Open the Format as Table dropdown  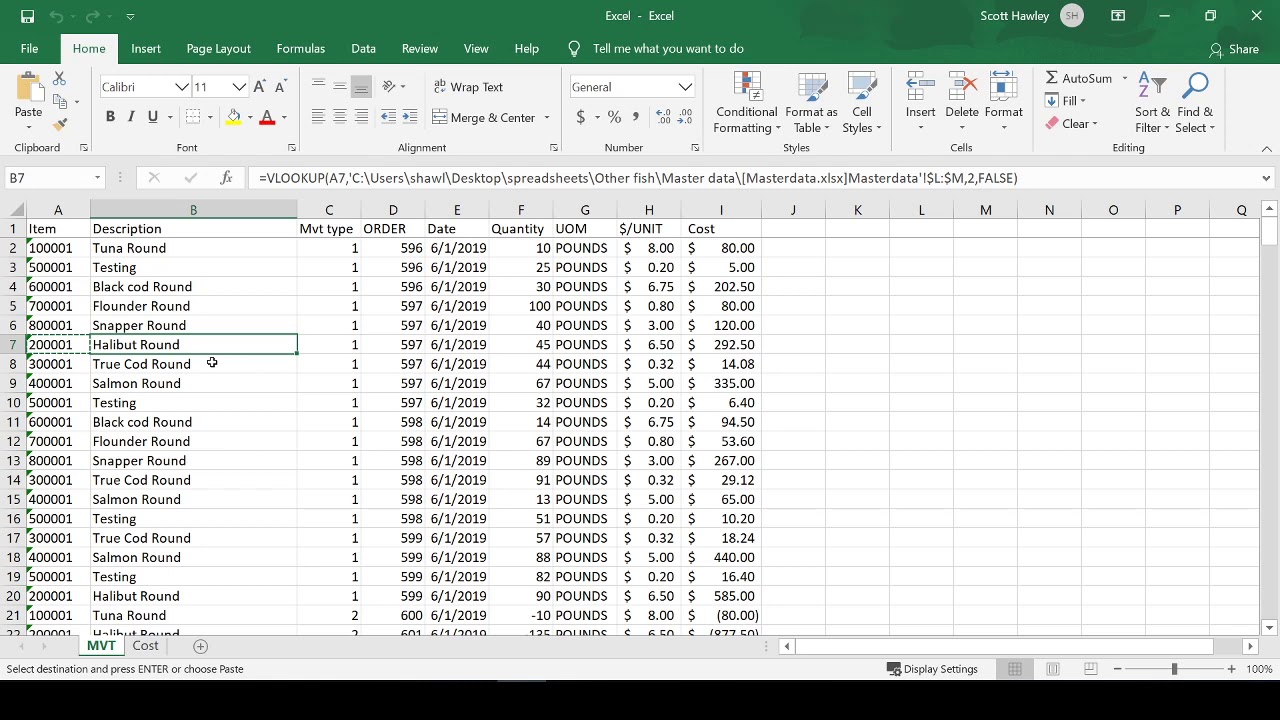tap(811, 101)
